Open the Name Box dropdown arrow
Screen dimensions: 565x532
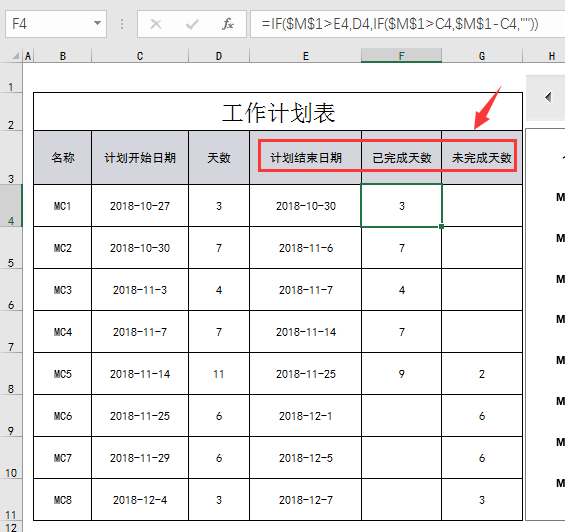coord(97,24)
